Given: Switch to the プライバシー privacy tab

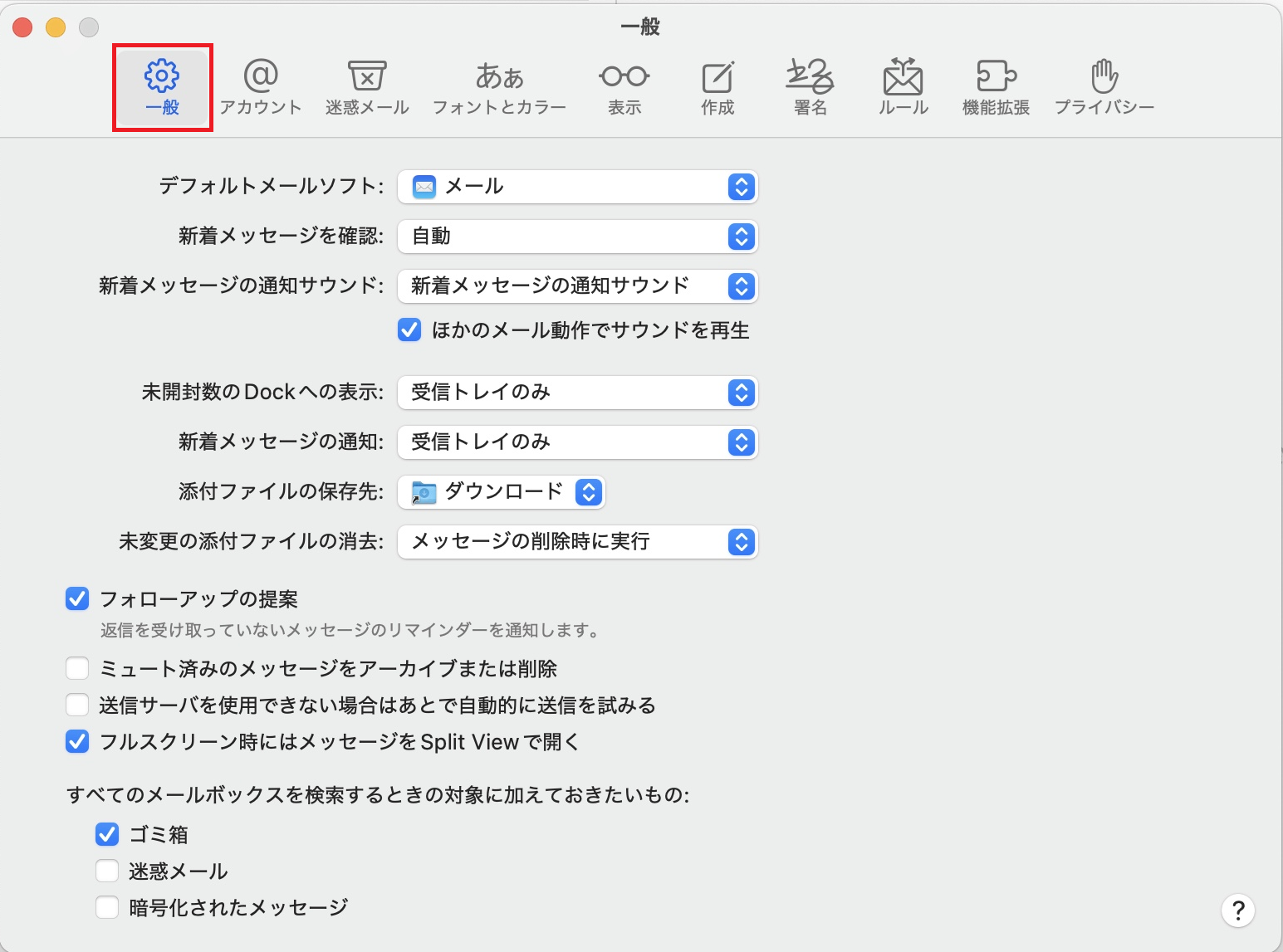Looking at the screenshot, I should click(1104, 87).
